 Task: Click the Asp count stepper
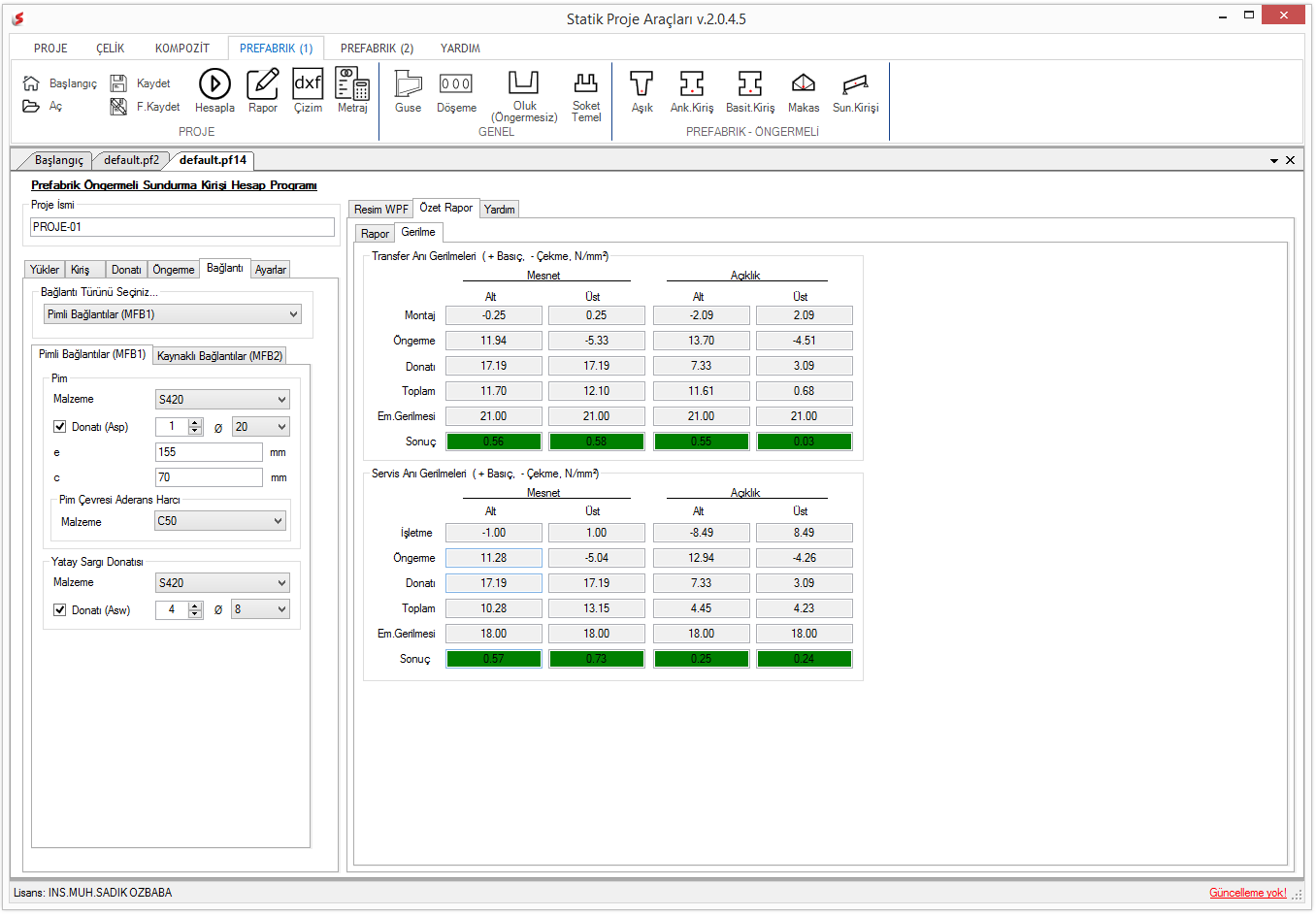coord(195,427)
